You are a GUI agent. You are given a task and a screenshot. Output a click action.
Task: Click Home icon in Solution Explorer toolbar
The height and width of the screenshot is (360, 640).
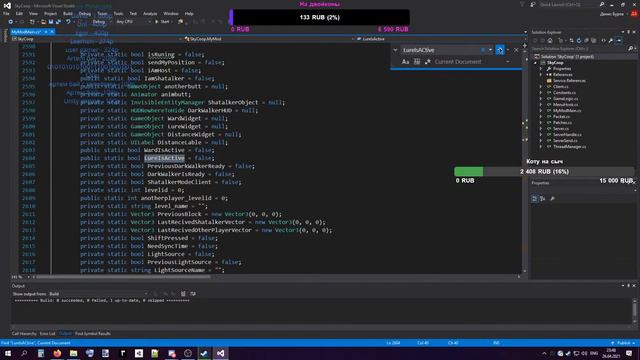point(550,40)
